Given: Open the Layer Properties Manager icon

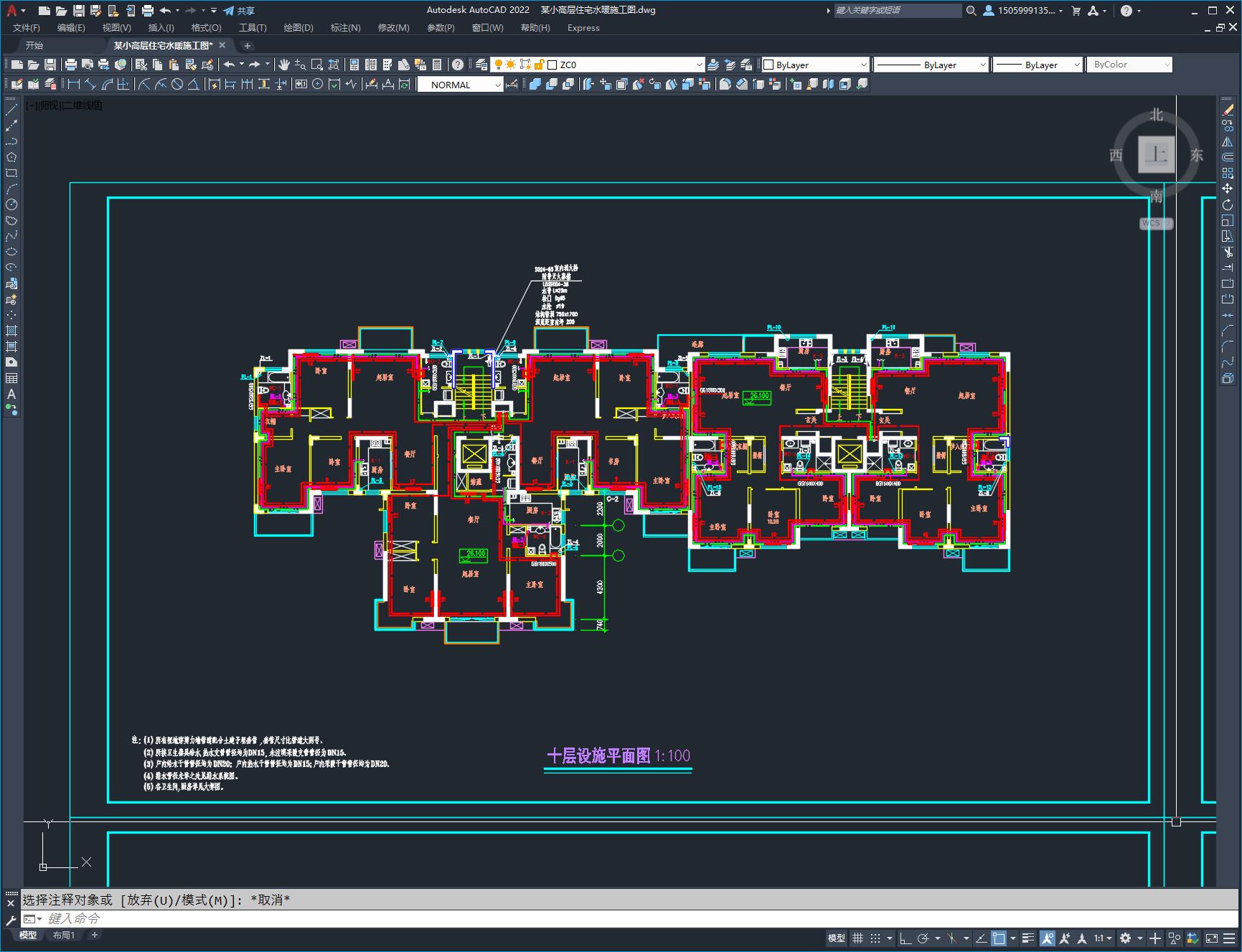Looking at the screenshot, I should (481, 65).
